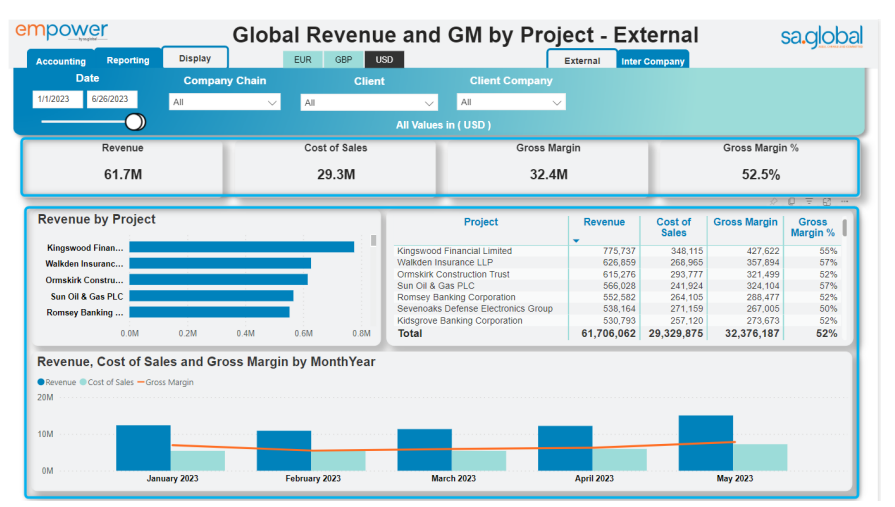Image resolution: width=895 pixels, height=507 pixels.
Task: Open the Client Company dropdown
Action: click(x=511, y=102)
